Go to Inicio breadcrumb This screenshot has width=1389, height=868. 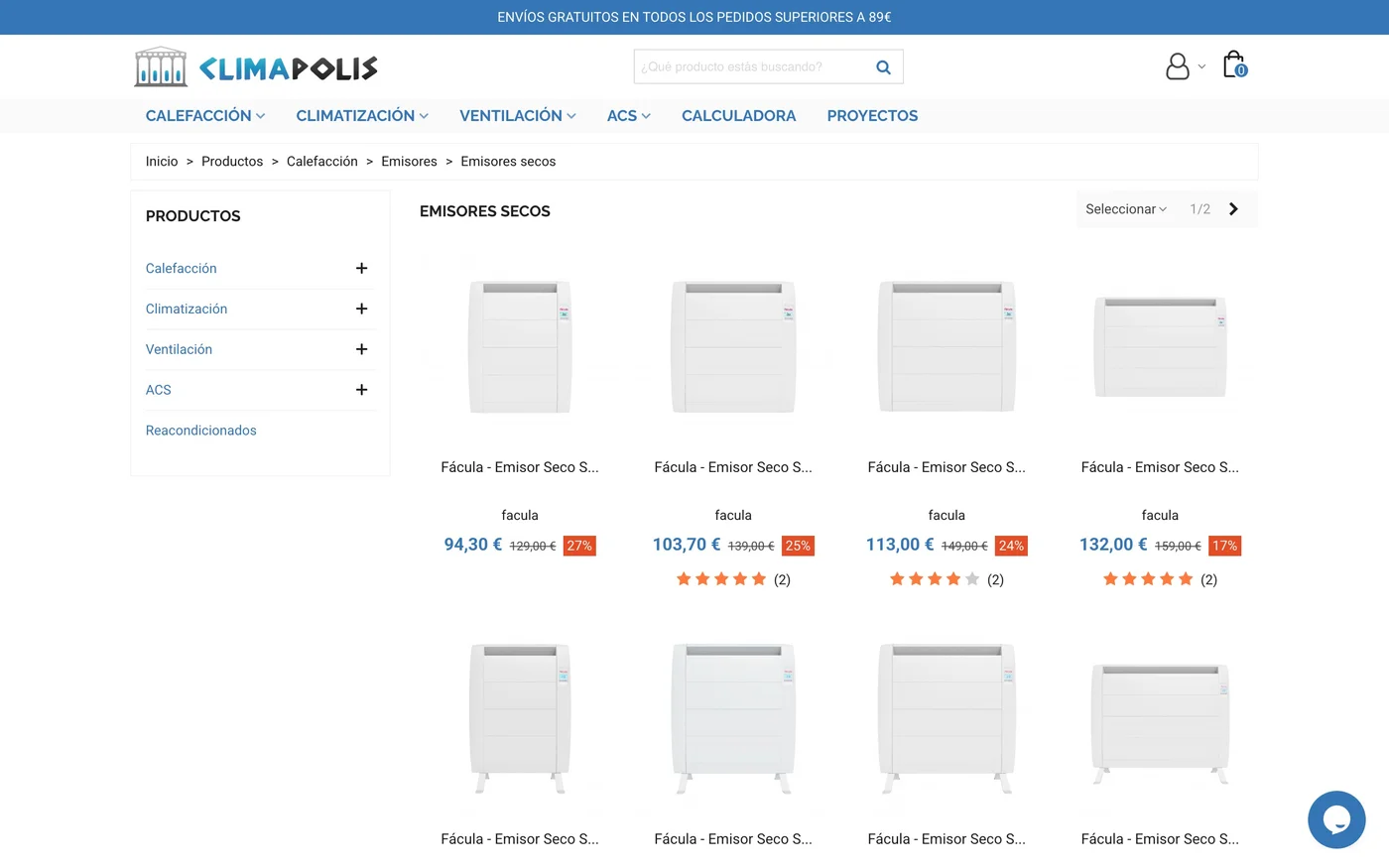tap(162, 162)
